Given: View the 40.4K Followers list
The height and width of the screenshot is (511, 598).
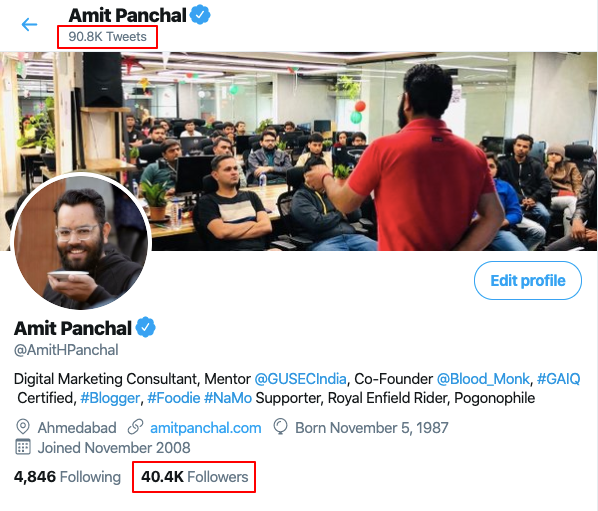Looking at the screenshot, I should pos(195,477).
